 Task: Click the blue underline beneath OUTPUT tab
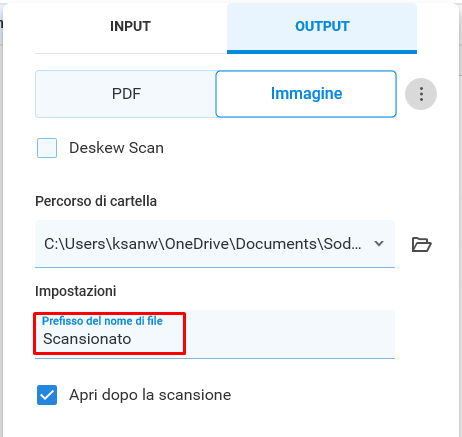pyautogui.click(x=322, y=52)
